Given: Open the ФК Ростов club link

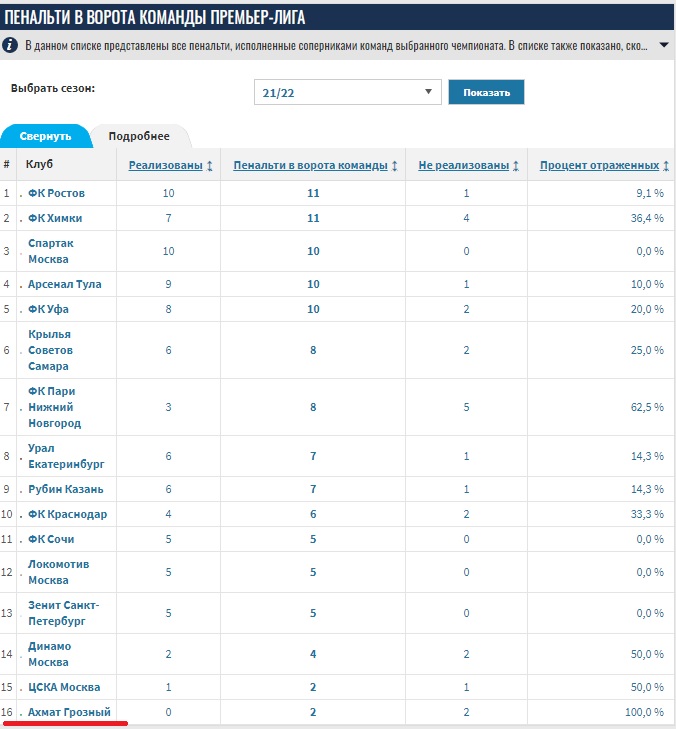Looking at the screenshot, I should 57,192.
